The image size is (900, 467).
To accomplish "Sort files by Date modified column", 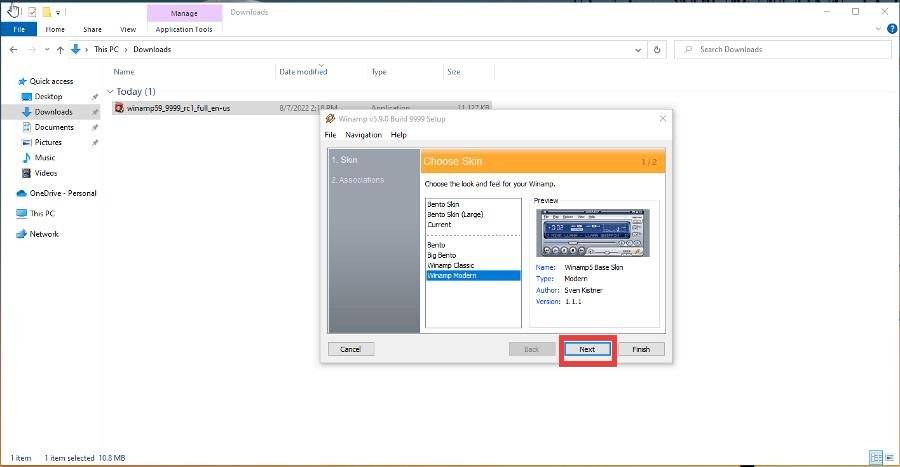I will [x=303, y=72].
